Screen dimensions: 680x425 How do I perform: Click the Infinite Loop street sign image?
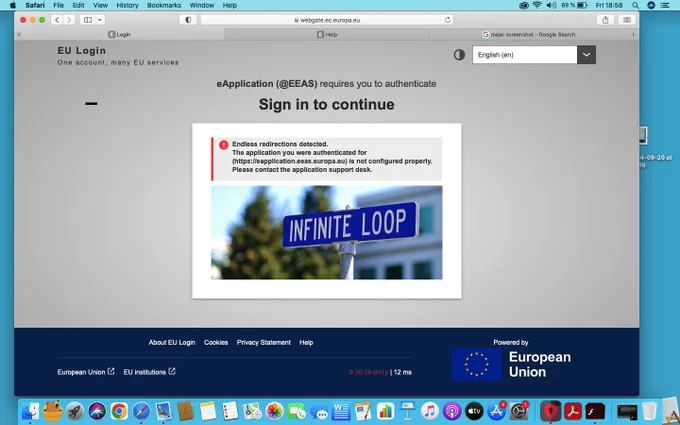(x=327, y=232)
